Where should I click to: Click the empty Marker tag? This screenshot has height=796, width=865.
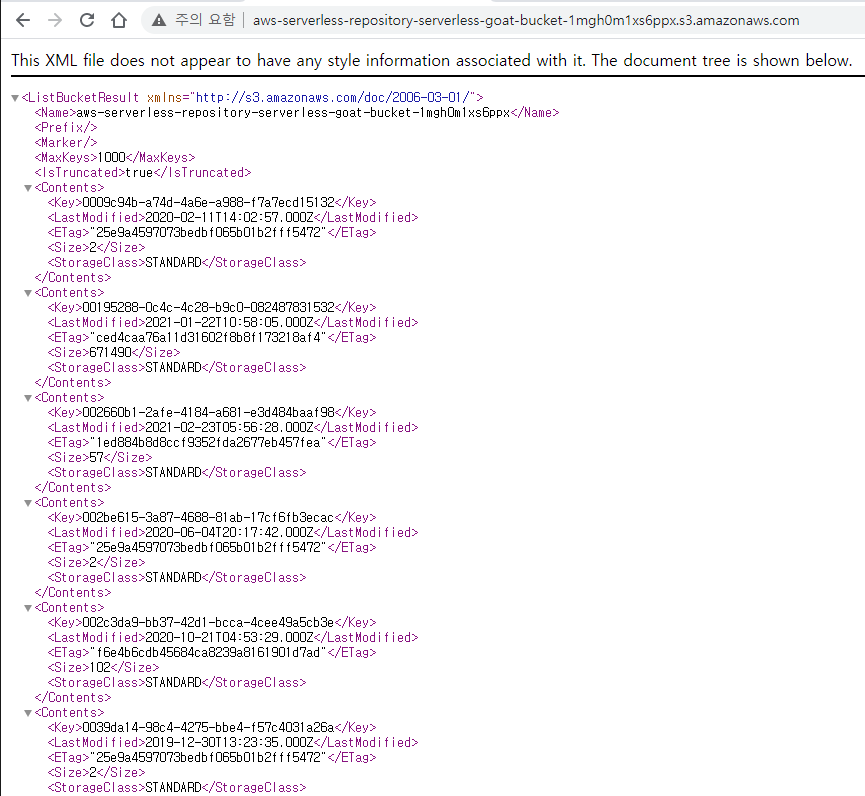click(66, 142)
